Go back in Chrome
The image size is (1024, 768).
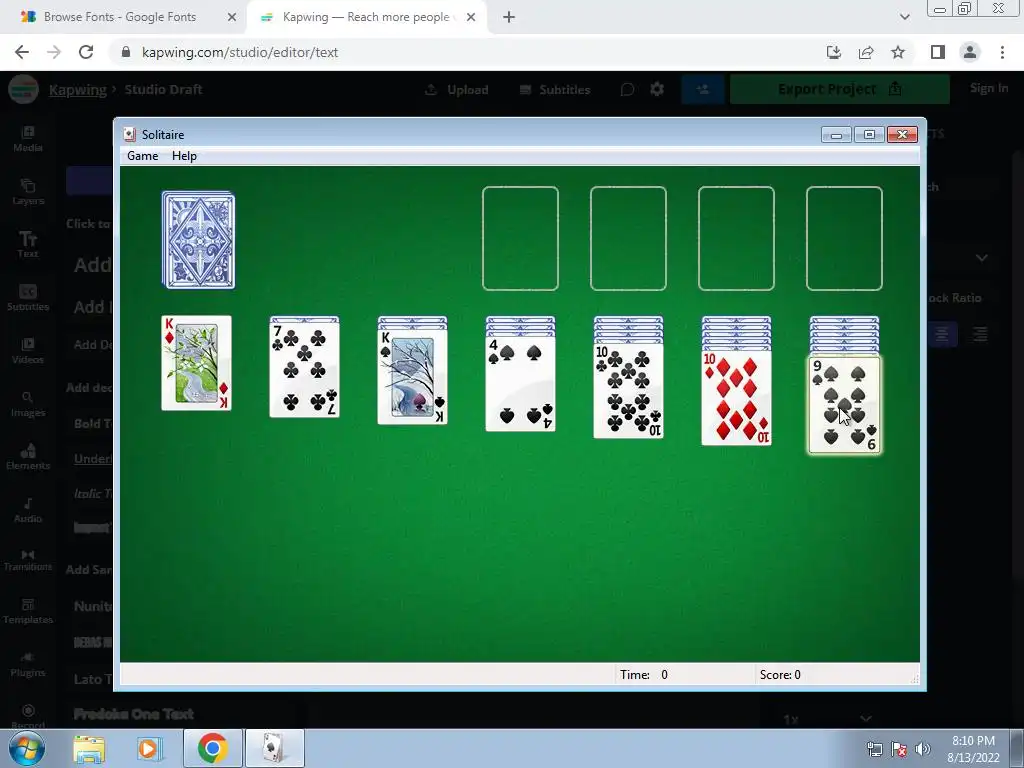pos(22,52)
